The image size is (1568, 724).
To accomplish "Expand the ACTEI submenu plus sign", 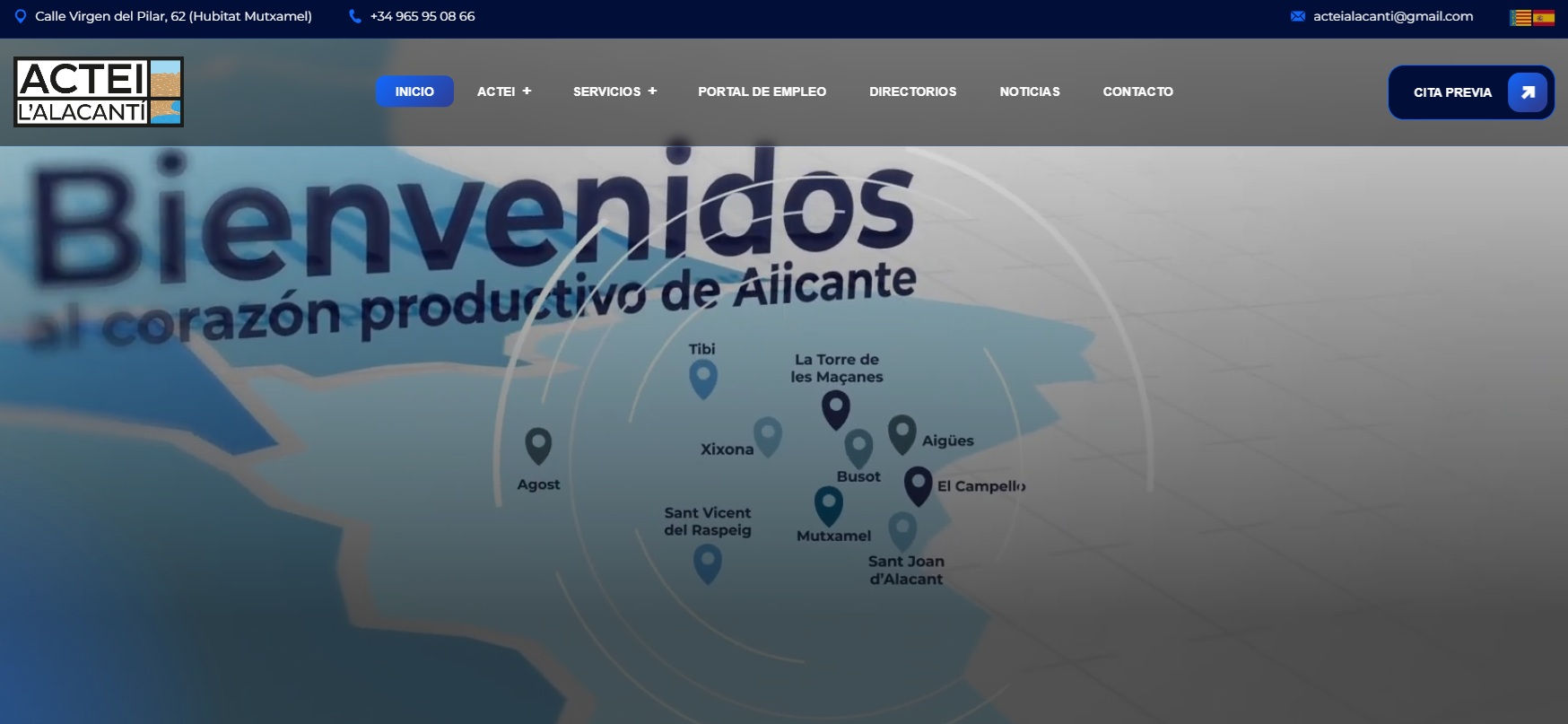I will (527, 92).
